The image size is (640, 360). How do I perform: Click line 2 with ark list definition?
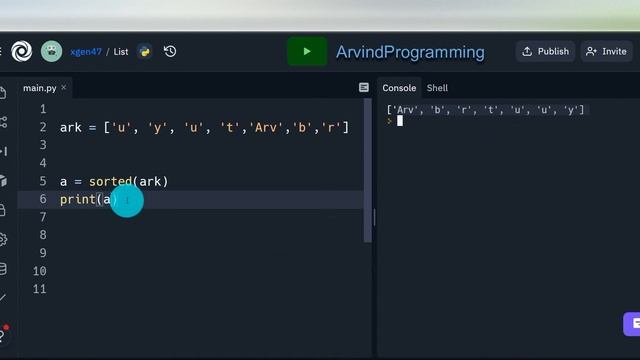(204, 128)
